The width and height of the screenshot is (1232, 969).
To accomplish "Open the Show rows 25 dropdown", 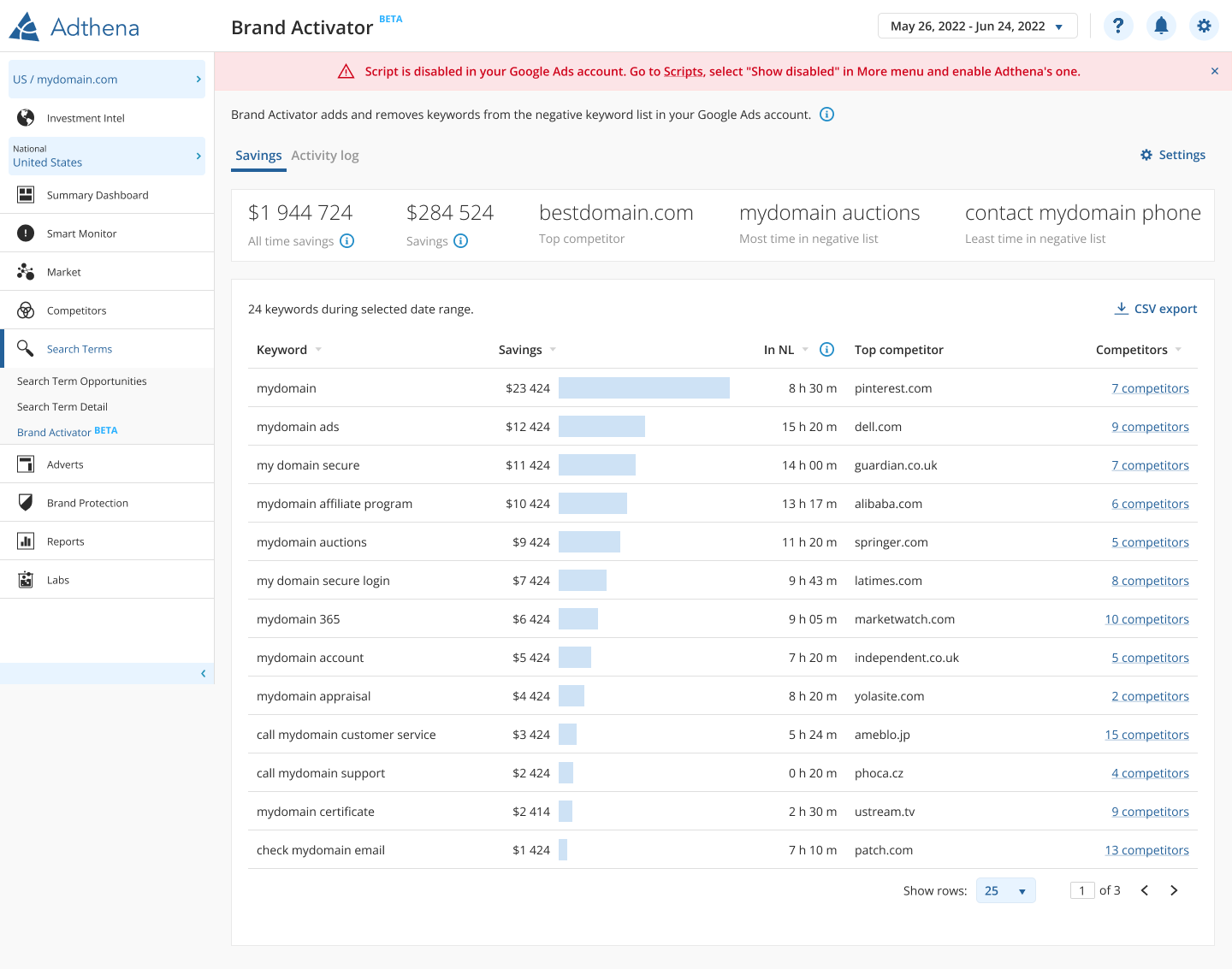I will coord(1005,890).
